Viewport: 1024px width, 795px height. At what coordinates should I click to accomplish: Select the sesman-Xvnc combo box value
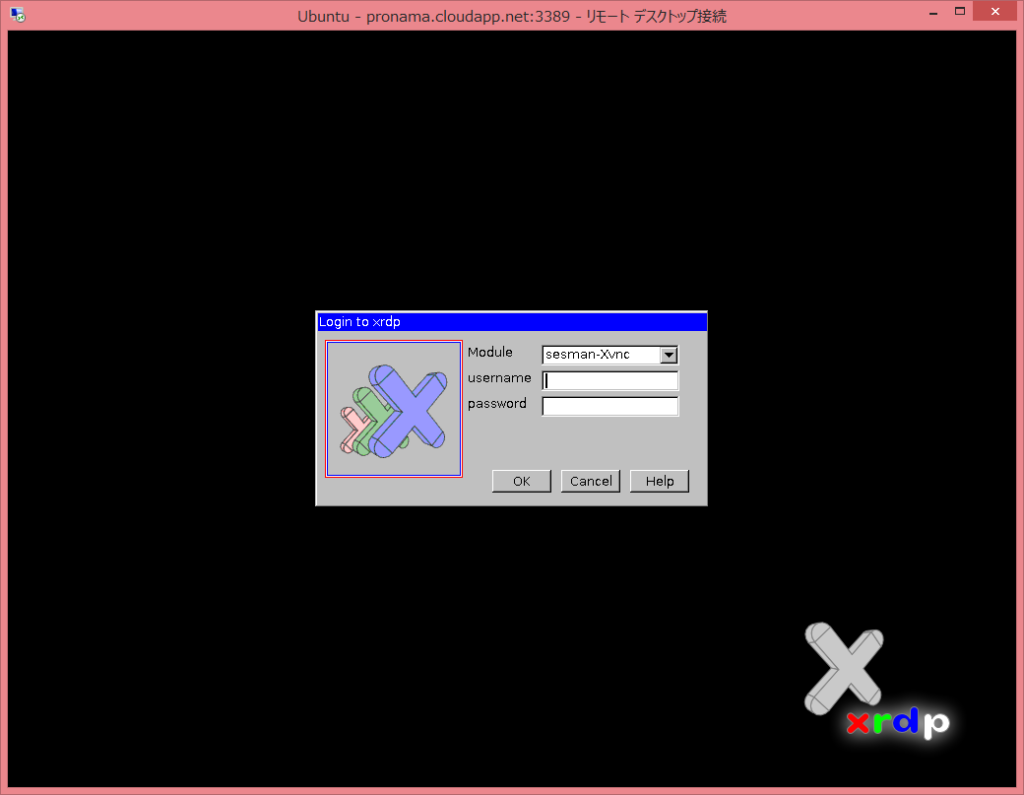click(600, 354)
